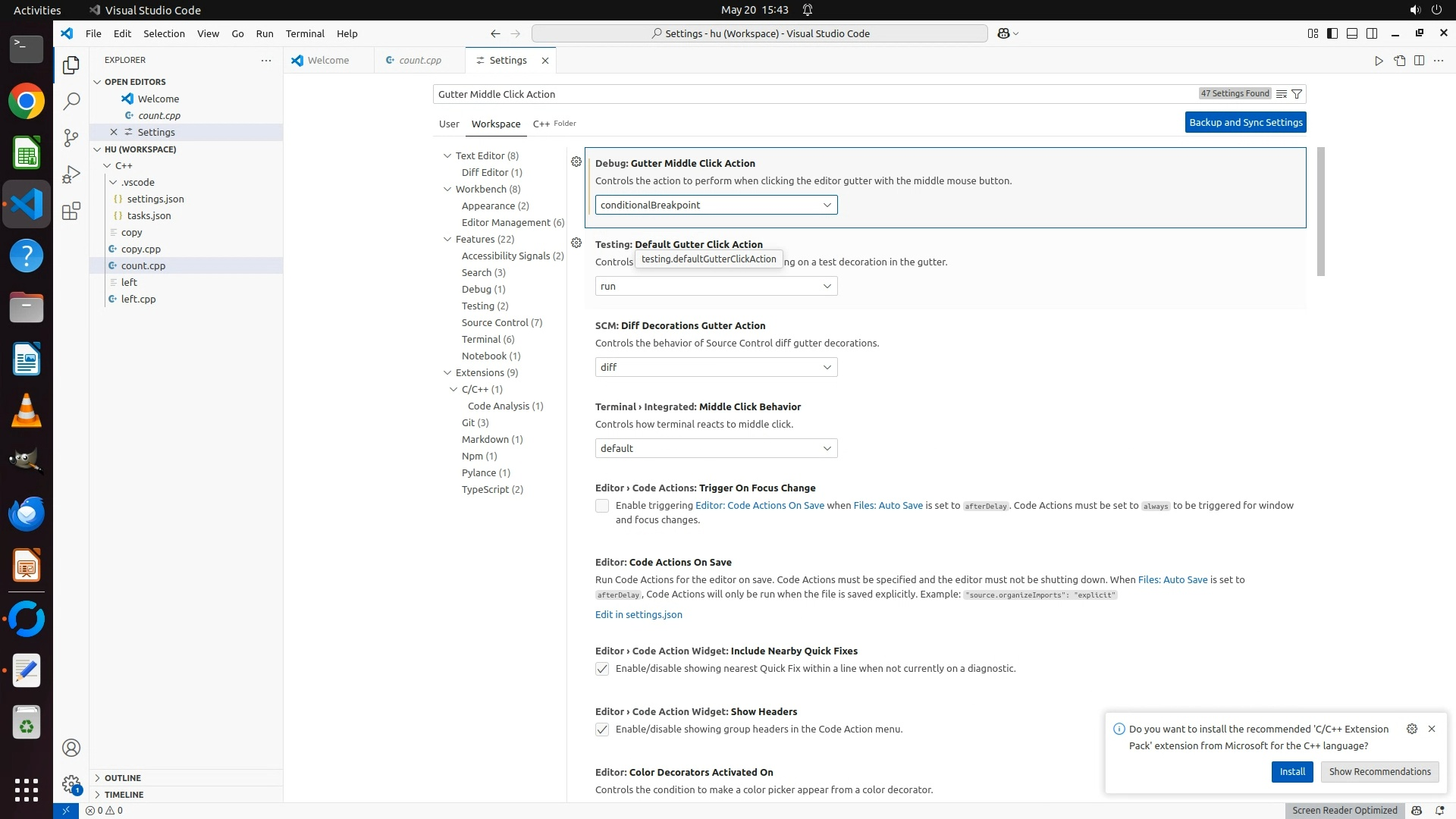Click Clear Settings Search Input icon
The image size is (1456, 819).
[1281, 94]
